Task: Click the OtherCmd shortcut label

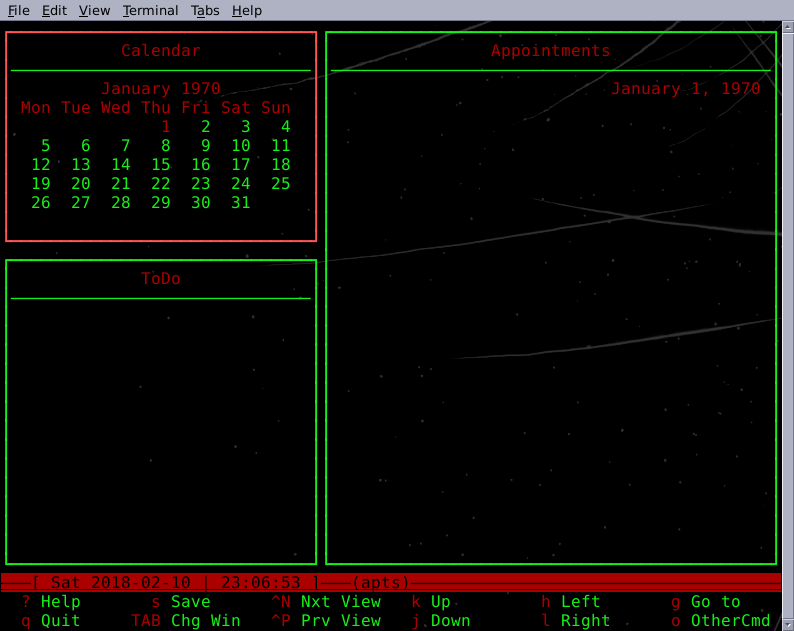Action: pyautogui.click(x=730, y=621)
